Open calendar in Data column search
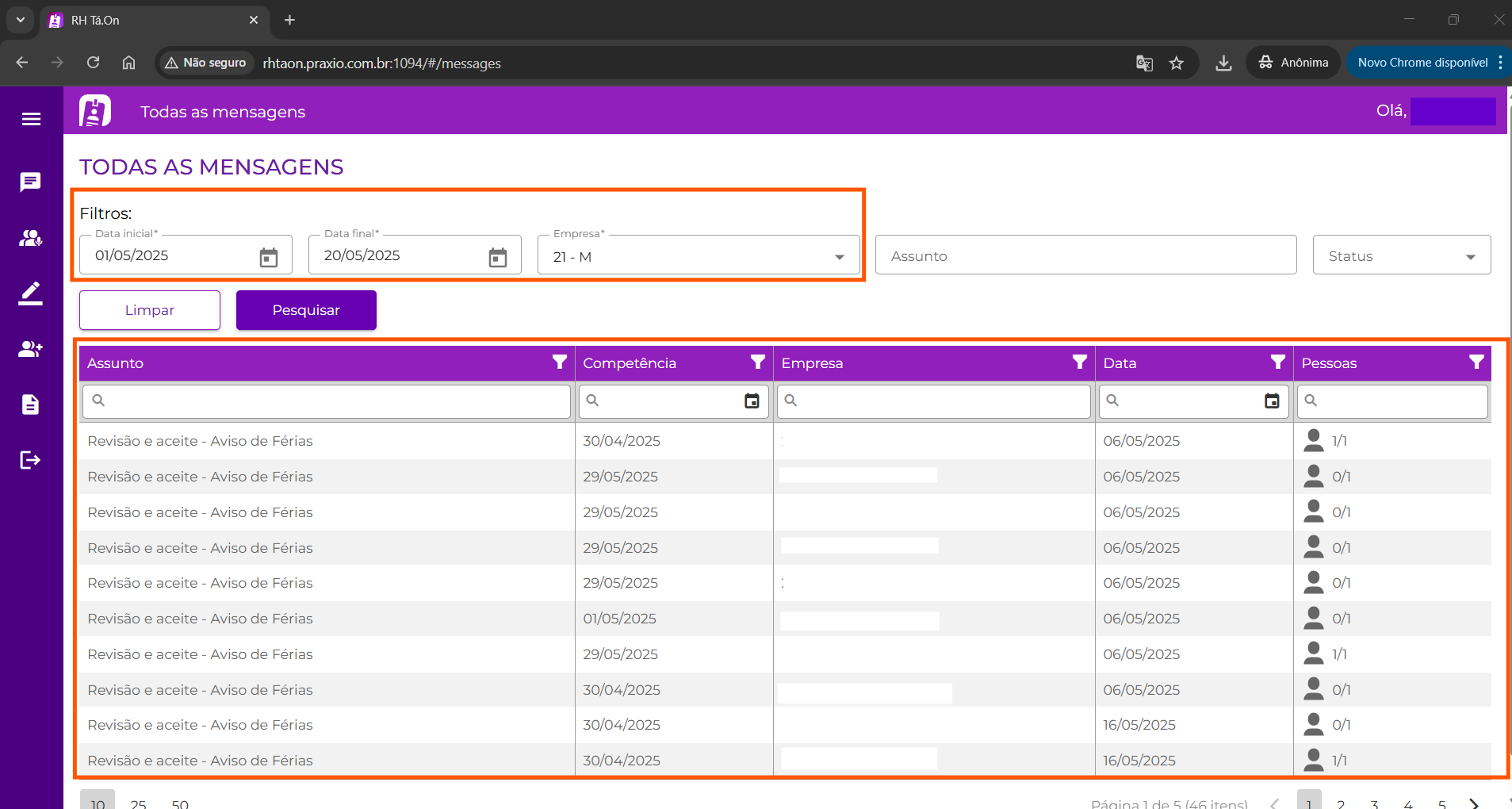1512x809 pixels. pyautogui.click(x=1272, y=401)
